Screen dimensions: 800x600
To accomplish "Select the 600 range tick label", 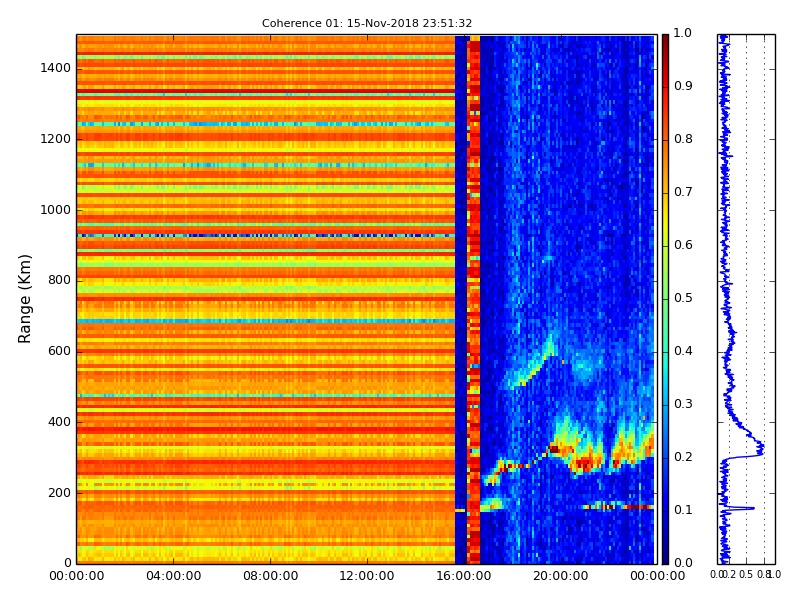I will [60, 352].
